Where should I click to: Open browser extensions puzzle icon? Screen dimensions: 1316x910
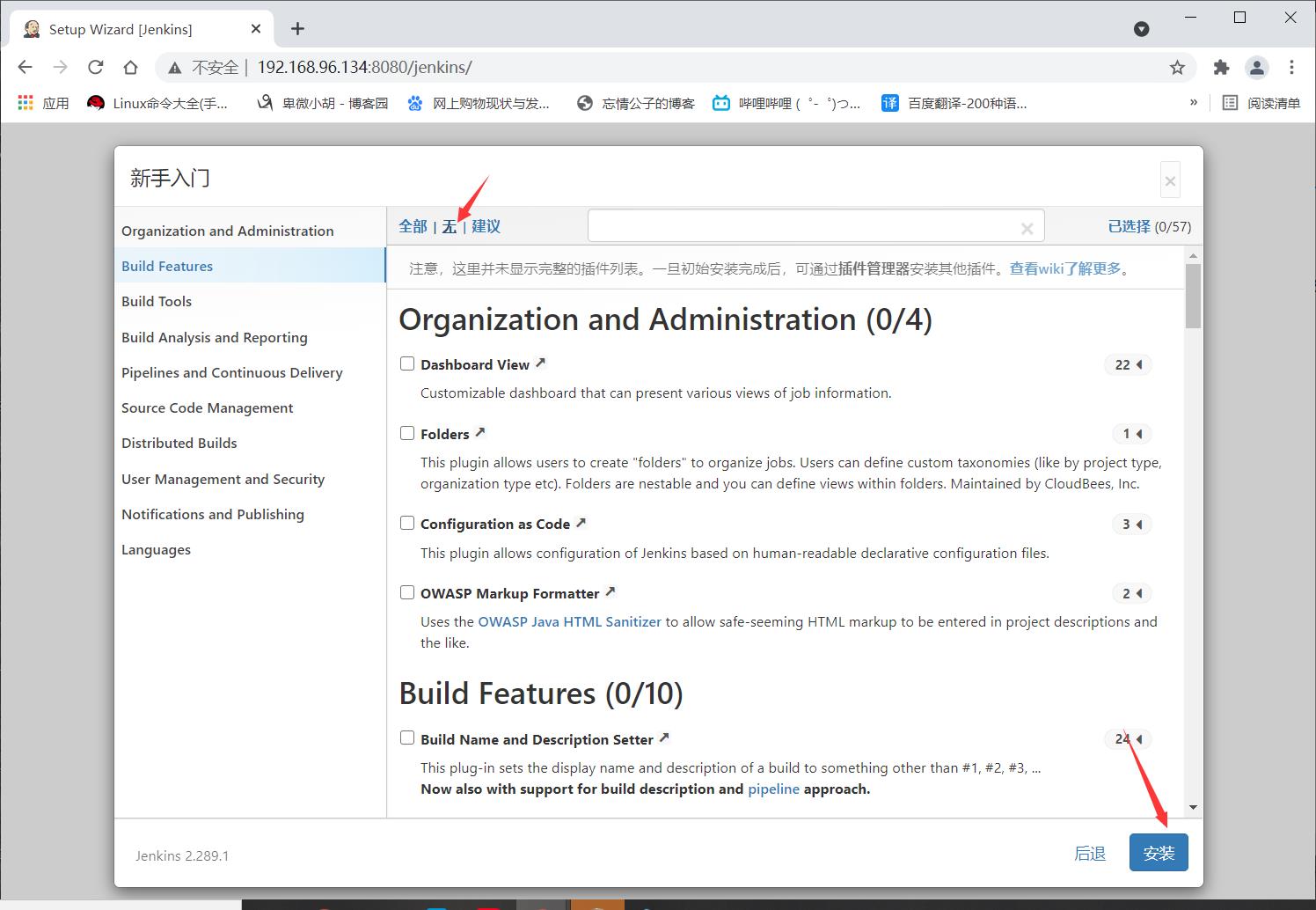coord(1221,67)
